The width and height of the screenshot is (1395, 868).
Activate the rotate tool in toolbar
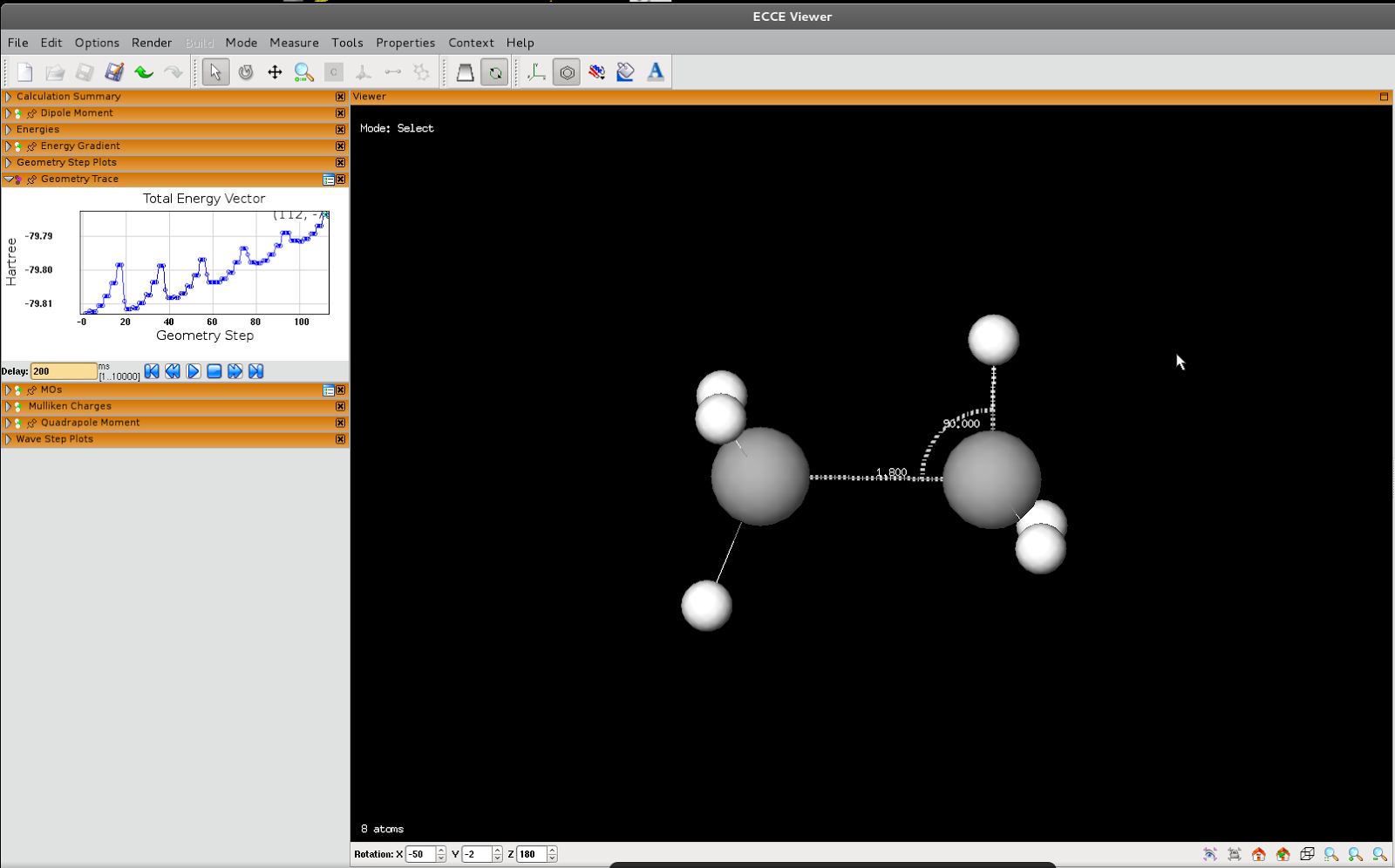point(246,72)
